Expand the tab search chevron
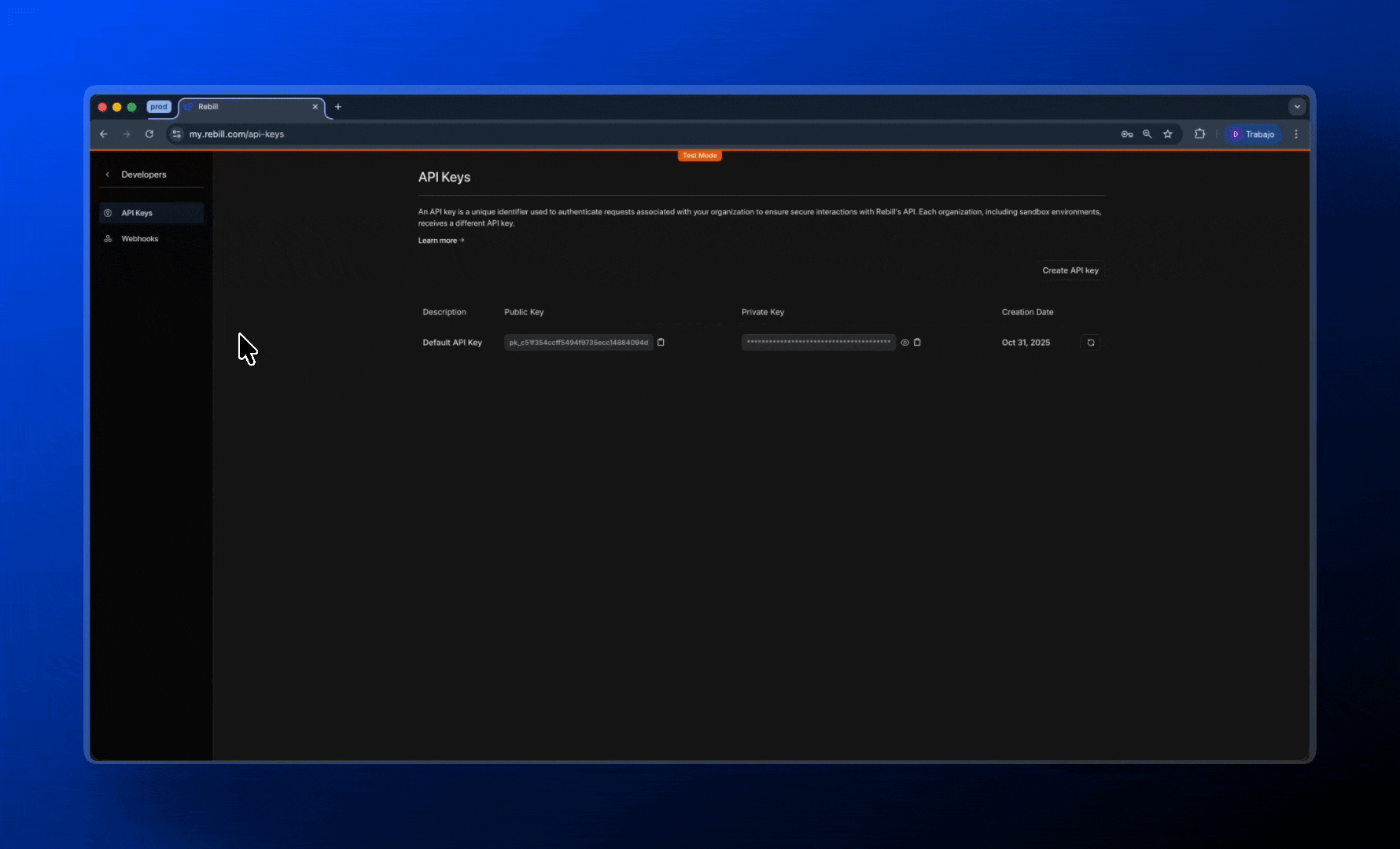The height and width of the screenshot is (849, 1400). click(x=1297, y=107)
